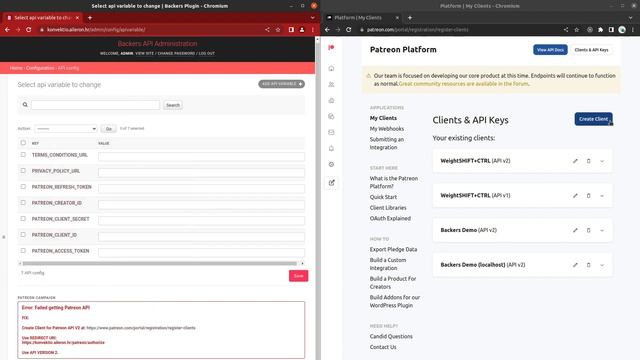Select 'Platform | My Clients' browser tab

point(362,18)
